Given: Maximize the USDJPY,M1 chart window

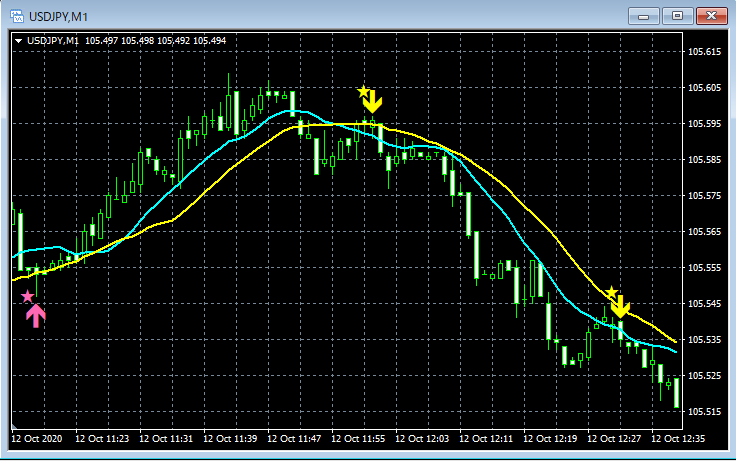Looking at the screenshot, I should coord(677,16).
